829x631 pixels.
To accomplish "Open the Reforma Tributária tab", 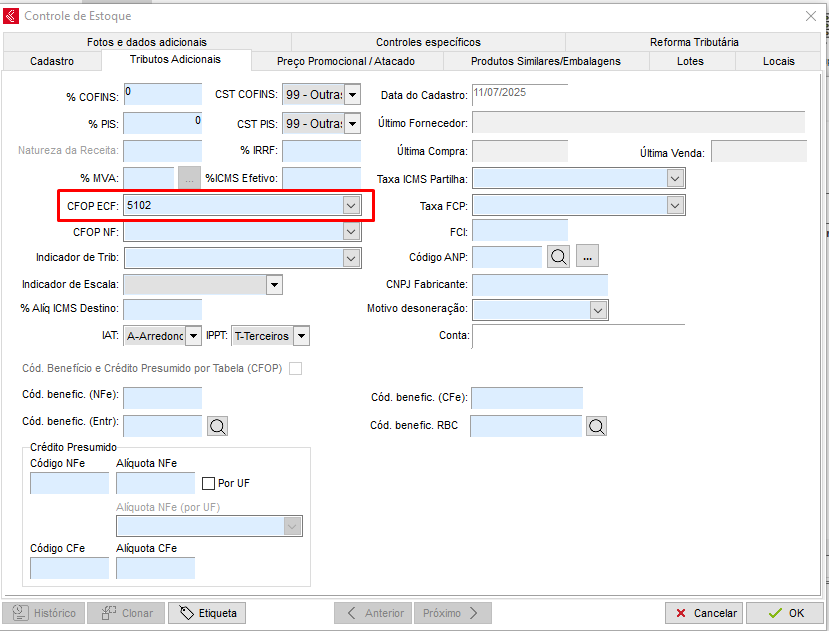I will coord(694,42).
